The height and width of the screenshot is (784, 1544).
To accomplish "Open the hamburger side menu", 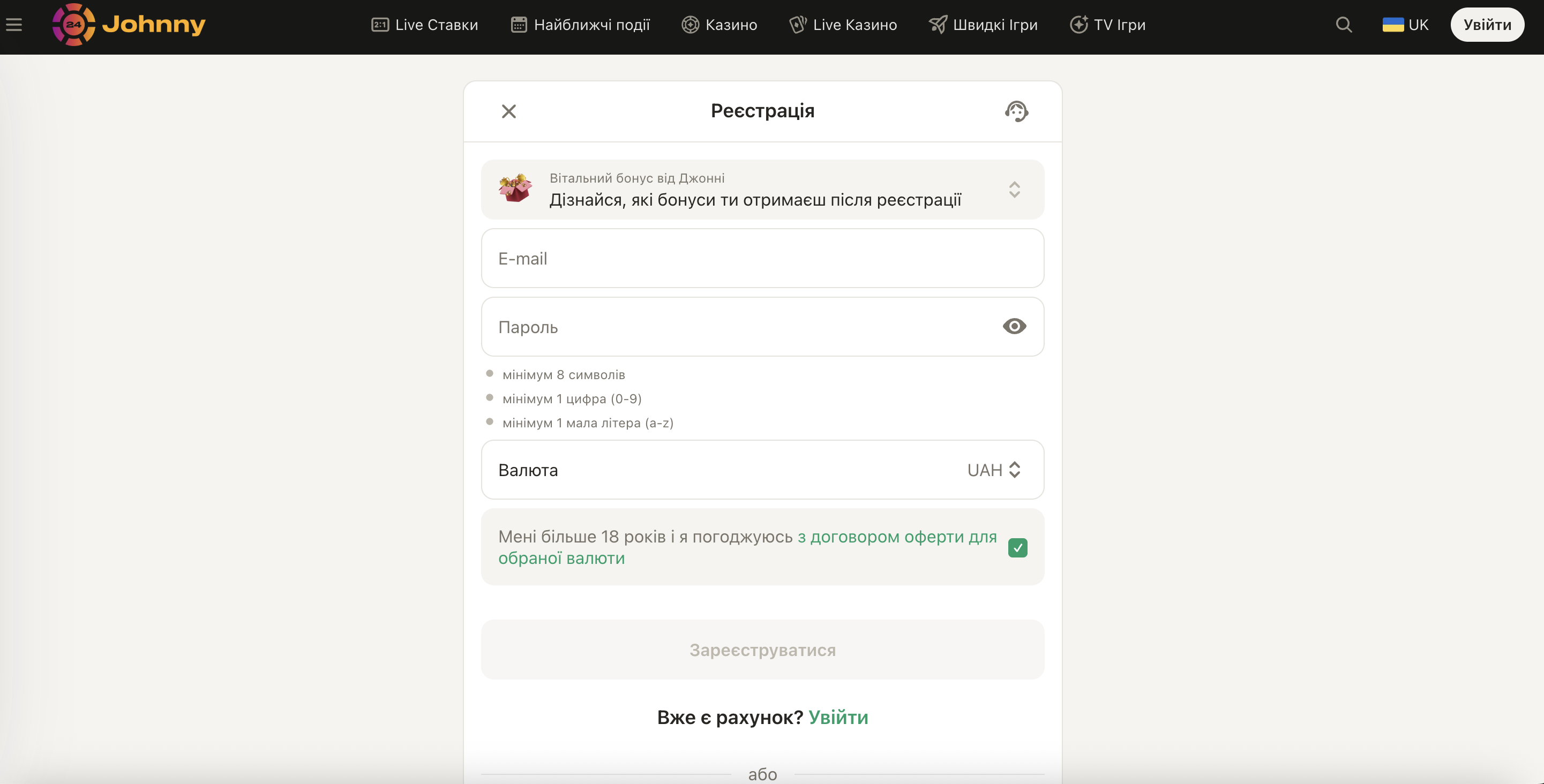I will click(14, 25).
